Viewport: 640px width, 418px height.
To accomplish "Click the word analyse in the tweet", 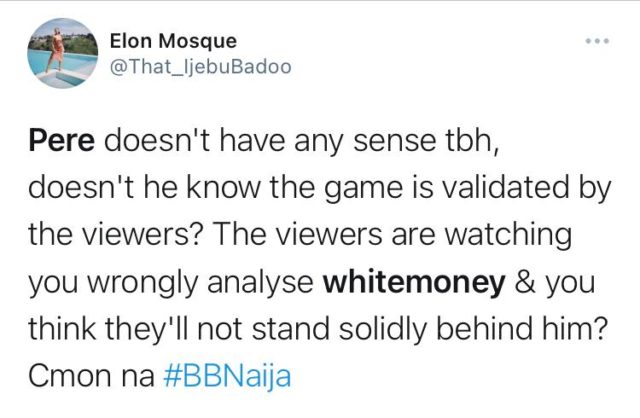I will pyautogui.click(x=260, y=283).
